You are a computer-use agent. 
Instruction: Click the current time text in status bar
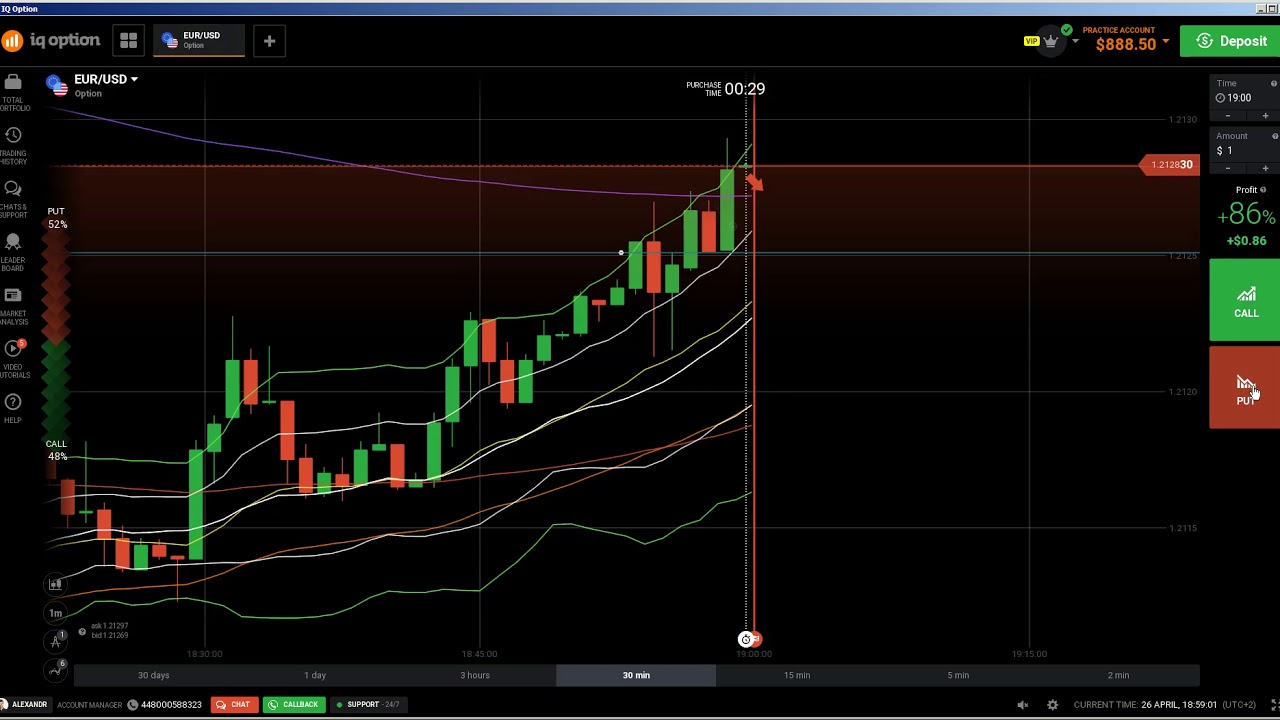(x=1164, y=705)
